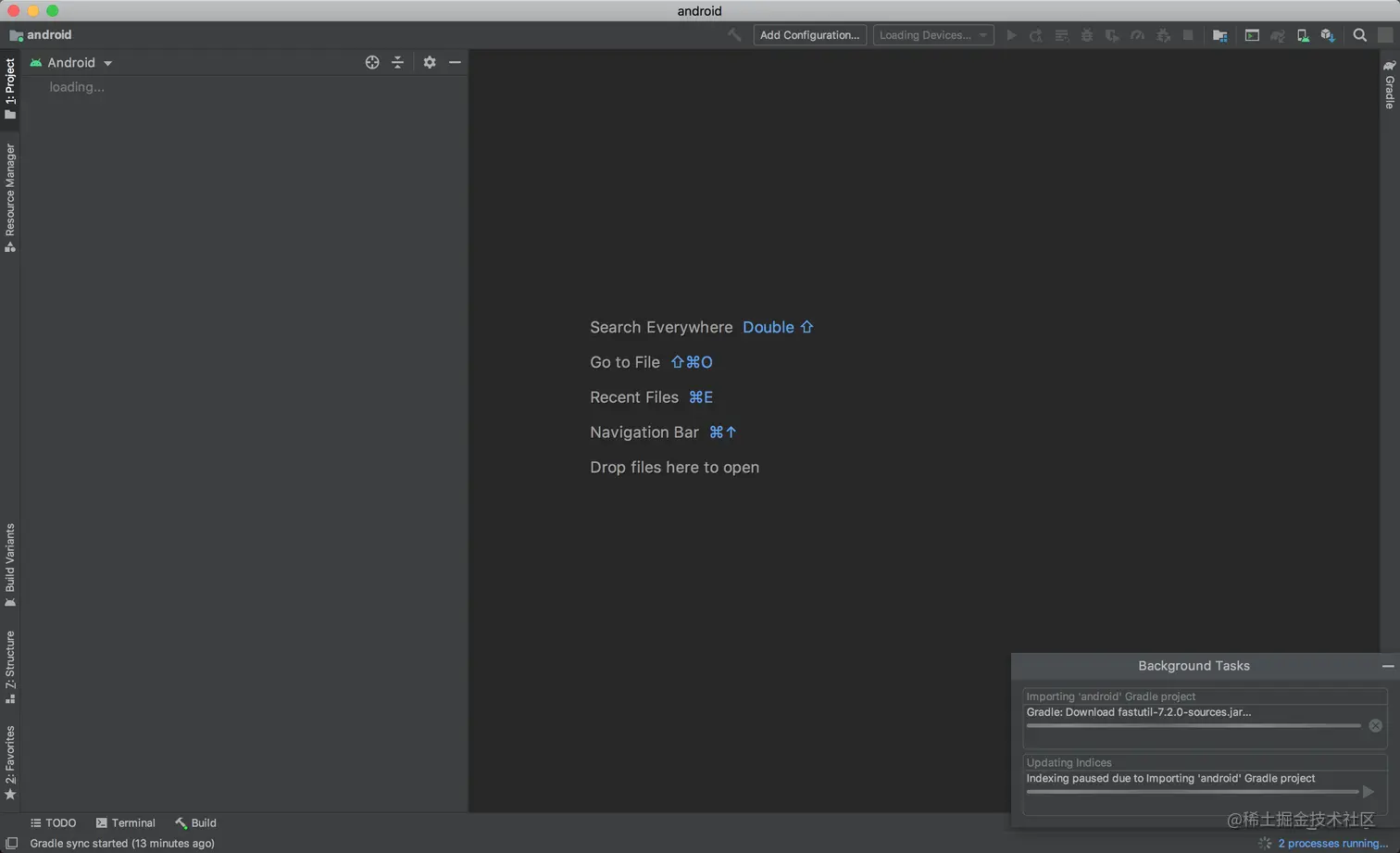Image resolution: width=1400 pixels, height=853 pixels.
Task: Open the TODO tool window
Action: 53,822
